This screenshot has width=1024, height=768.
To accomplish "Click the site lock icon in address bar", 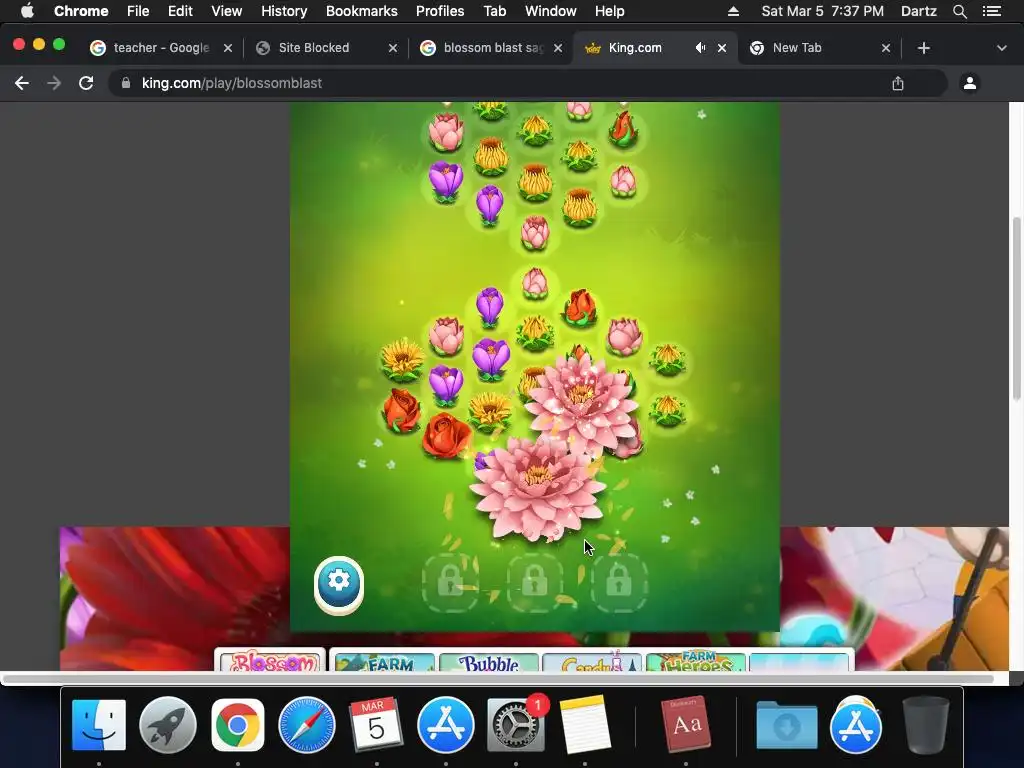I will 127,83.
